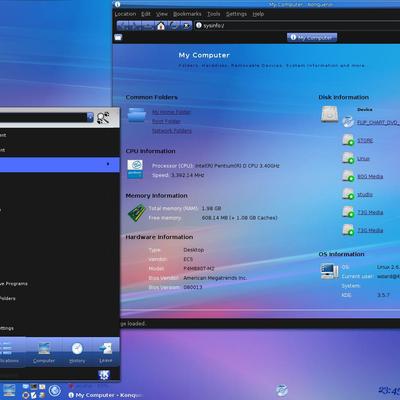Open the studio device link
This screenshot has width=400, height=400.
[365, 194]
